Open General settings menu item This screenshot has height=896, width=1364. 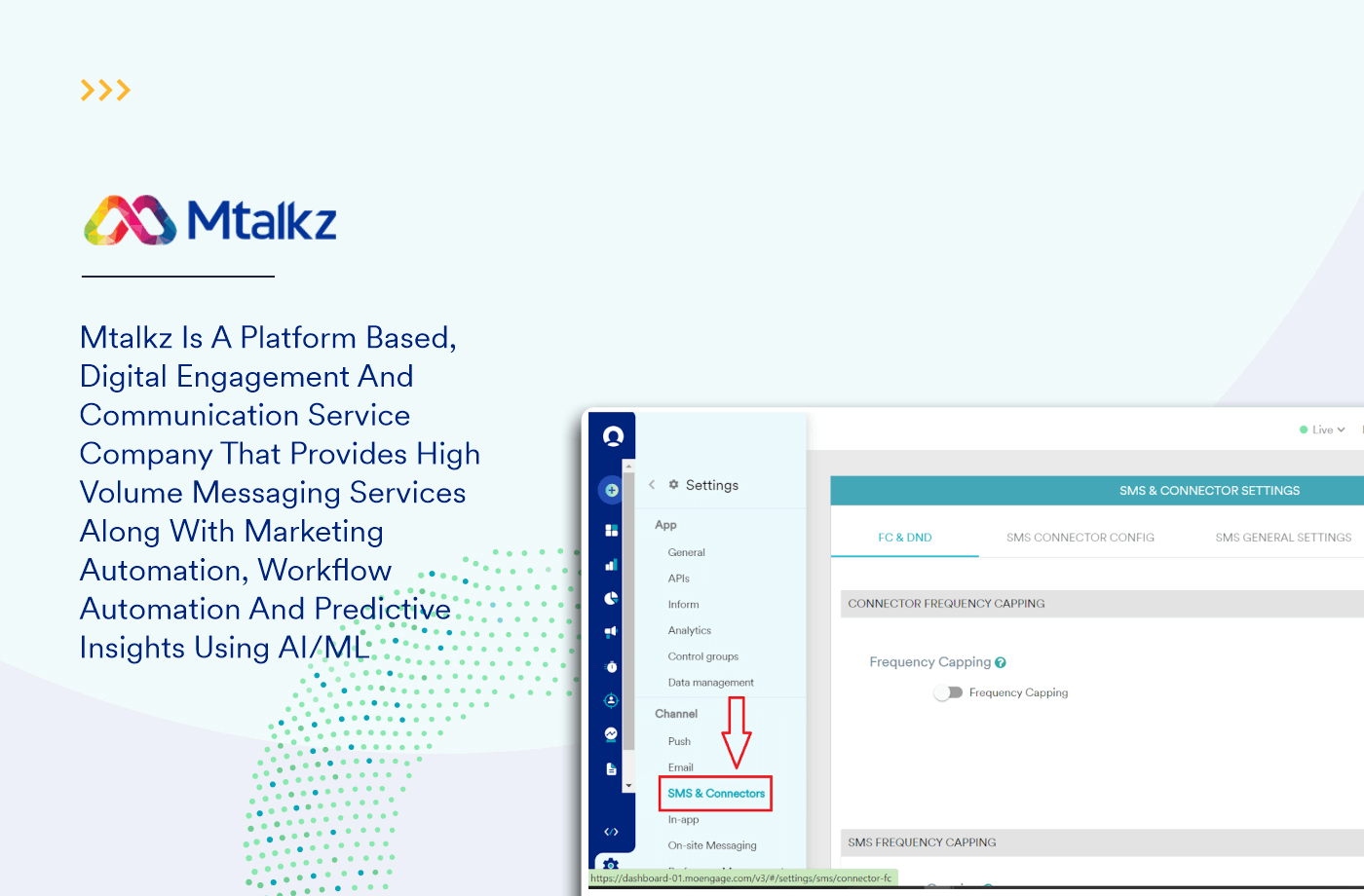(687, 552)
